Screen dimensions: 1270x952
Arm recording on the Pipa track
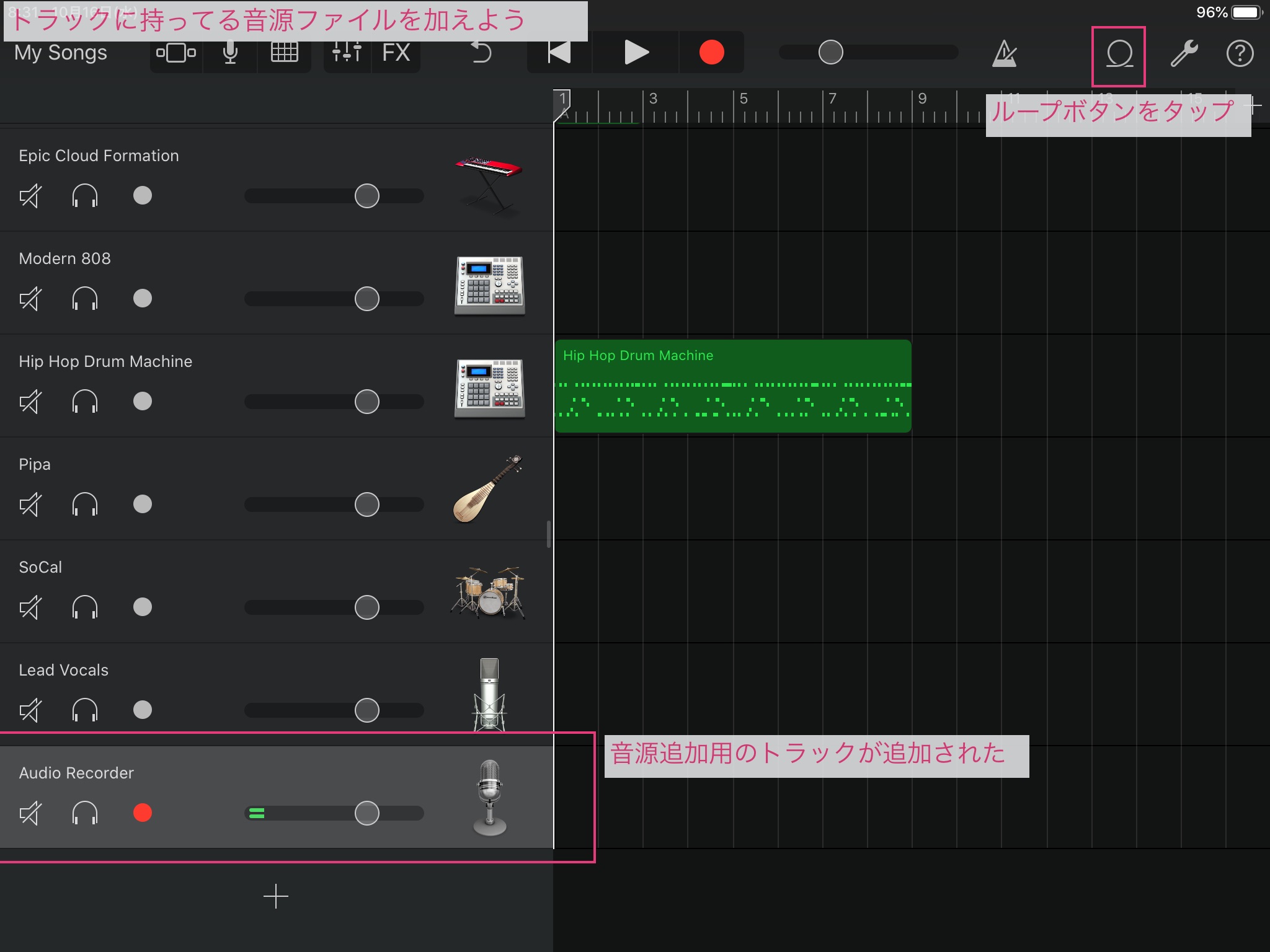click(143, 505)
